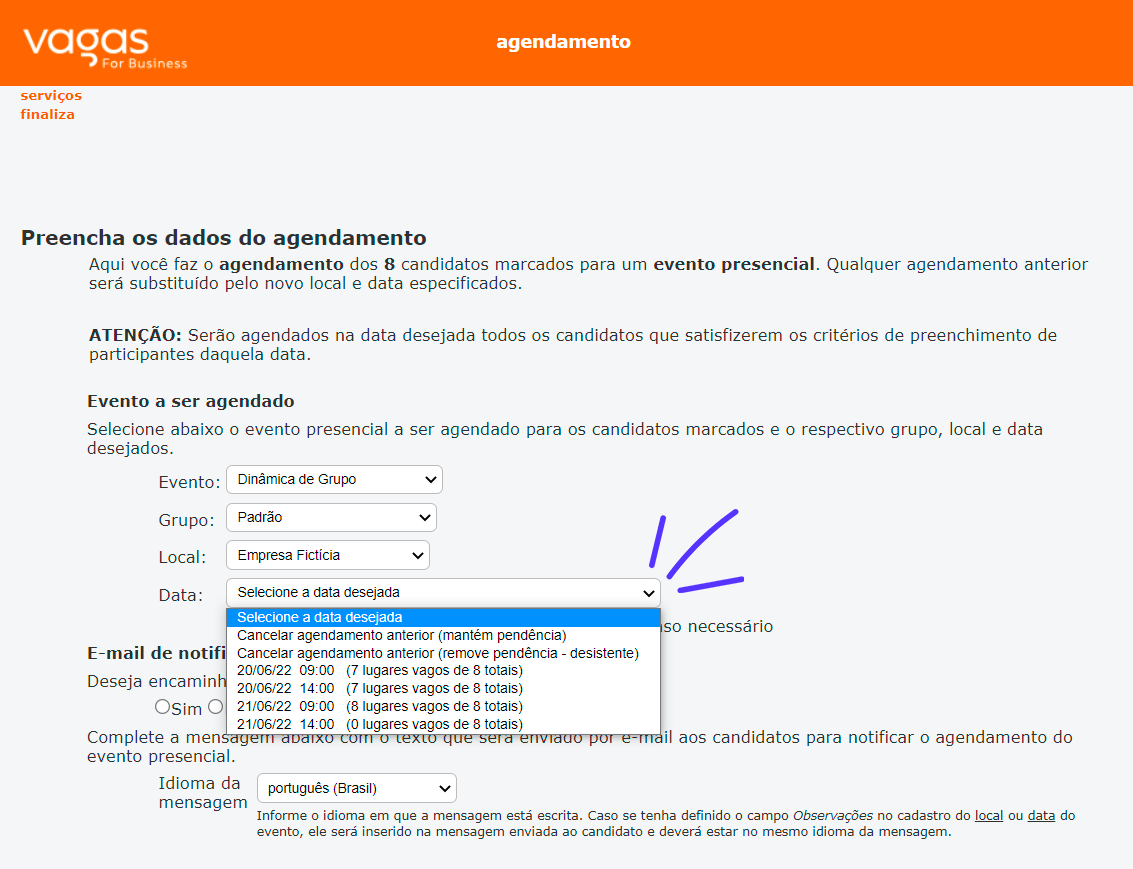Select 'Cancelar agendamento anterior (mantém pendência)'
This screenshot has width=1133, height=869.
(x=443, y=636)
